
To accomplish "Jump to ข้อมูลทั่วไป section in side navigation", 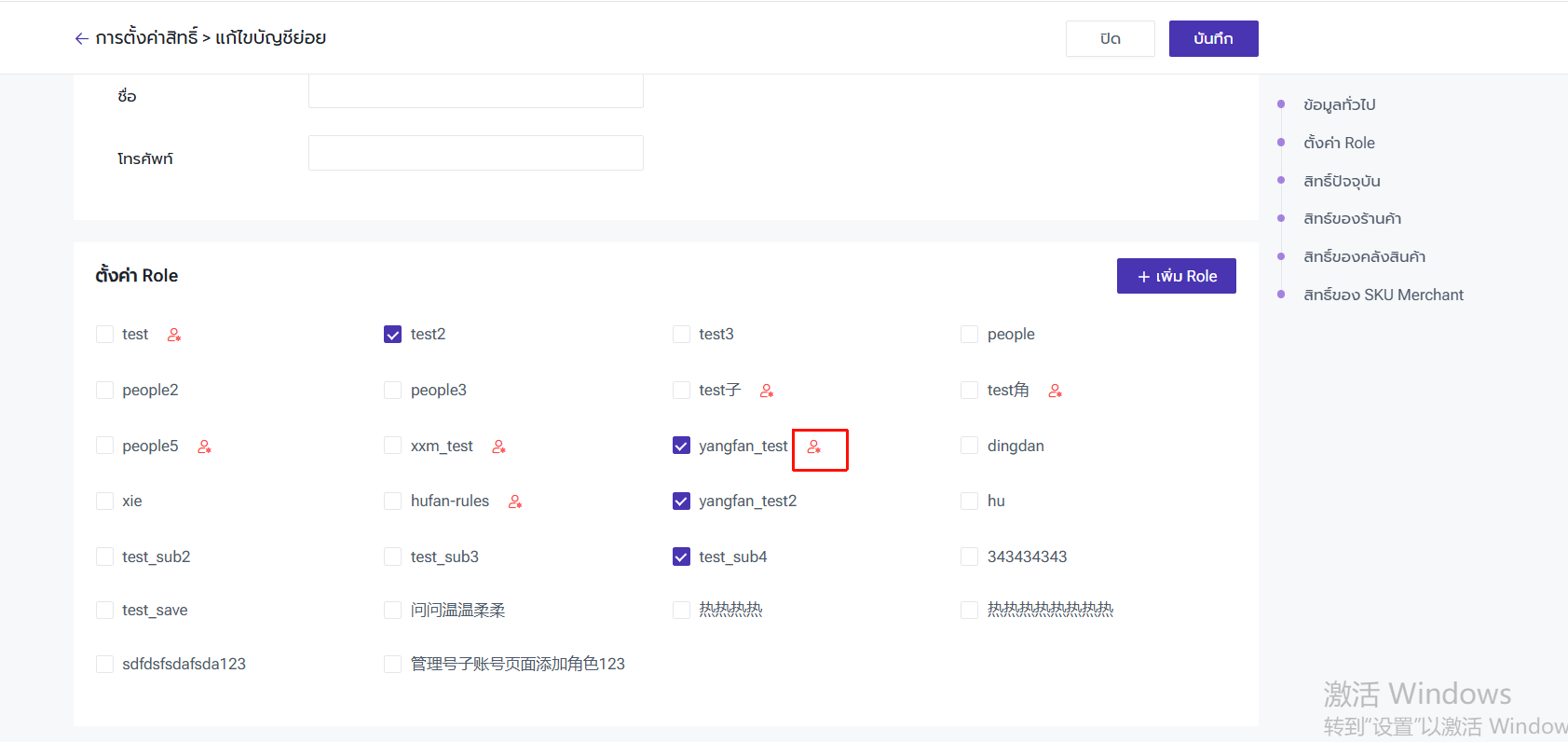I will [1339, 104].
